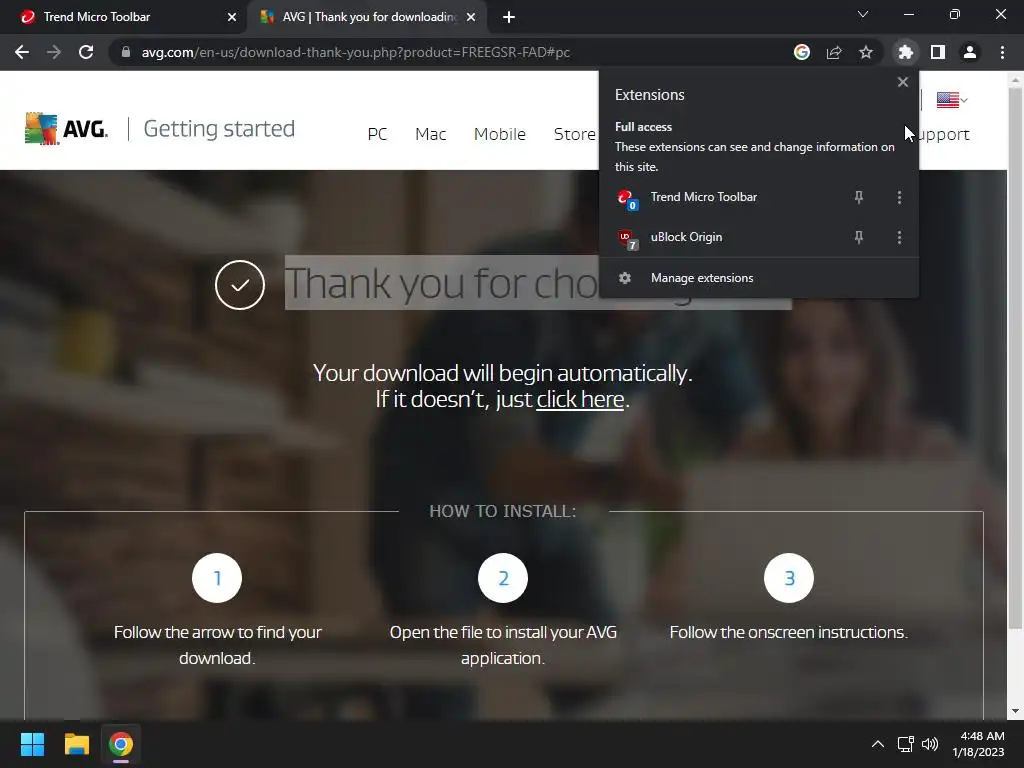This screenshot has height=768, width=1024.
Task: Select uBlock Origin in extensions list
Action: 686,237
